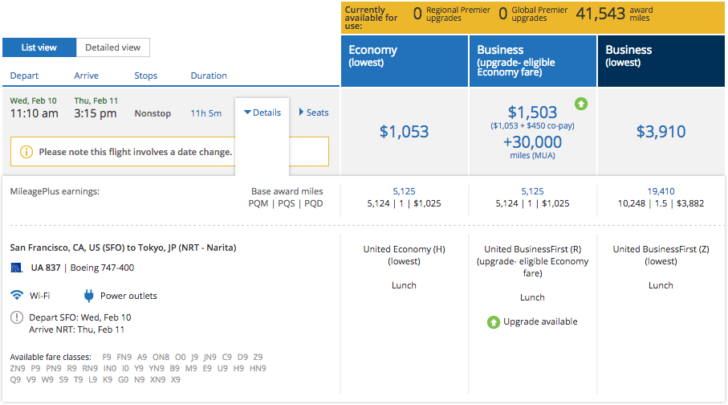
Task: Click the Boeing 747-400 aircraft text
Action: coord(102,268)
